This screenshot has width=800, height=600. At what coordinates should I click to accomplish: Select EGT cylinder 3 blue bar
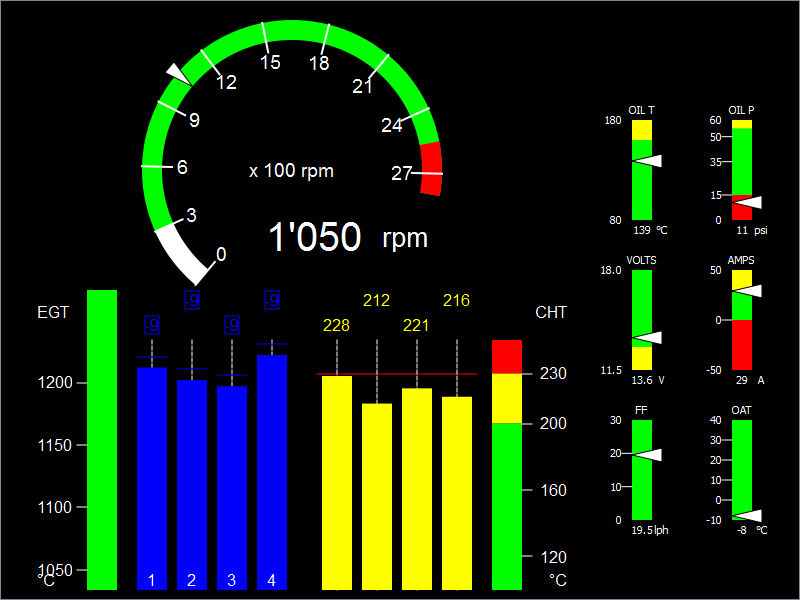pos(232,488)
